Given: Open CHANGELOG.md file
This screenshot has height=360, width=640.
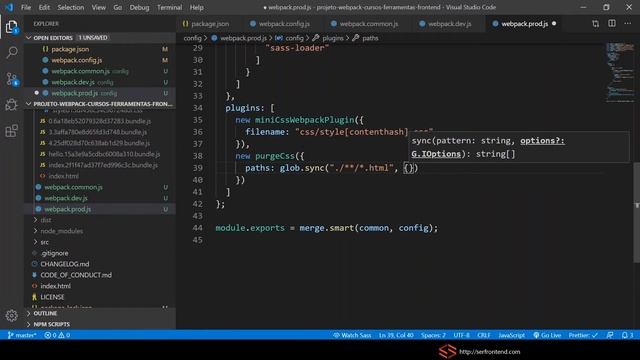Looking at the screenshot, I should pyautogui.click(x=64, y=264).
